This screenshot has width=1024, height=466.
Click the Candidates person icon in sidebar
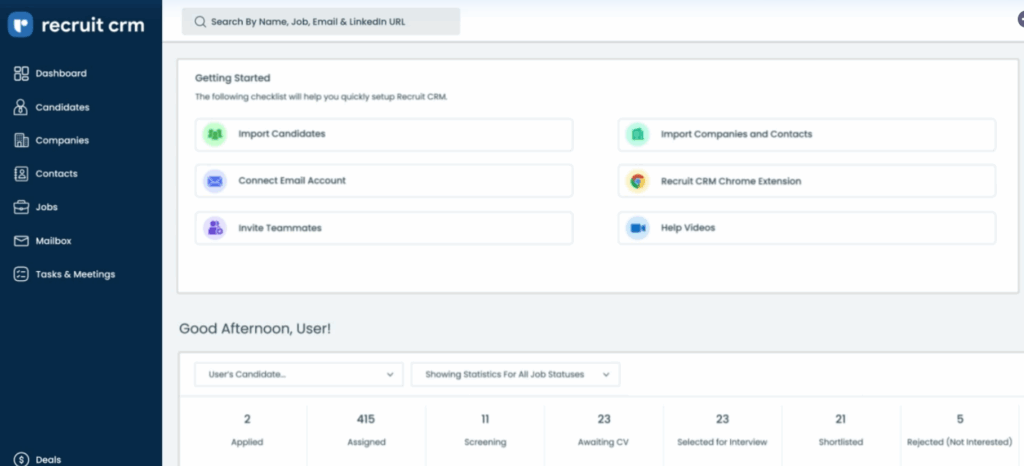[21, 107]
